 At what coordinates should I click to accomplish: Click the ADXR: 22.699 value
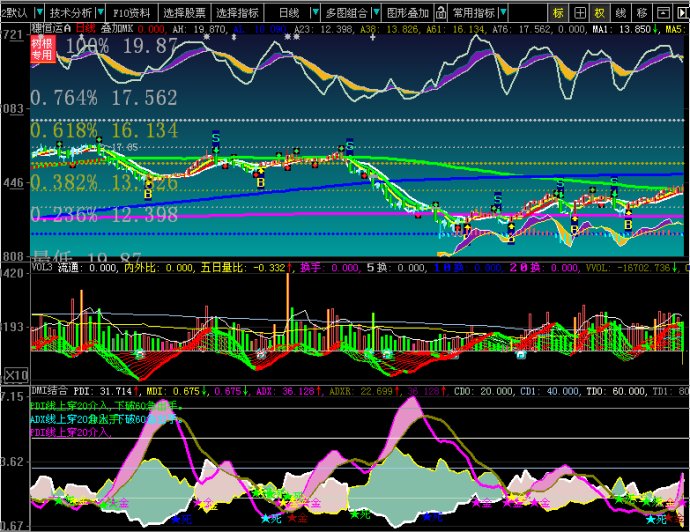coord(365,391)
